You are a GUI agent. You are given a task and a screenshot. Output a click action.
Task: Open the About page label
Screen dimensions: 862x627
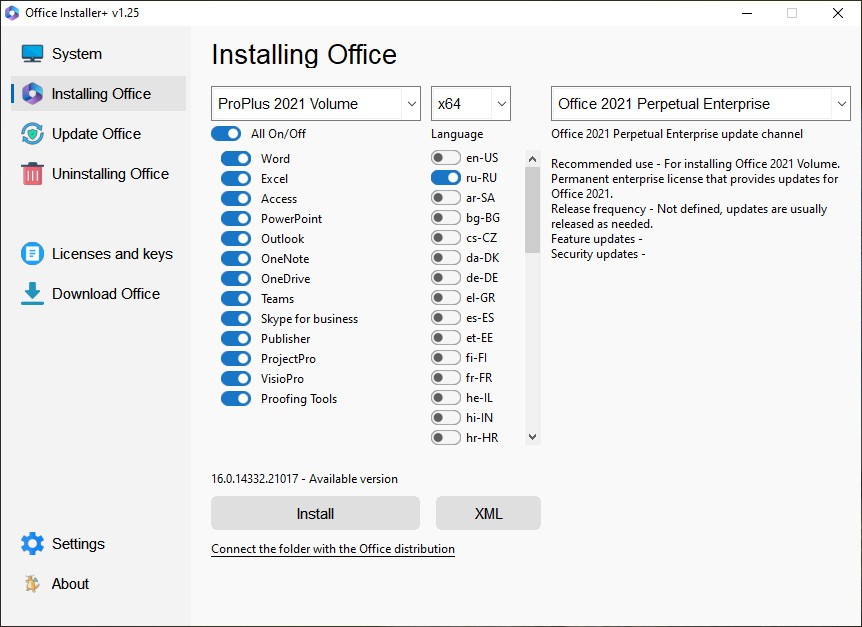click(x=70, y=584)
